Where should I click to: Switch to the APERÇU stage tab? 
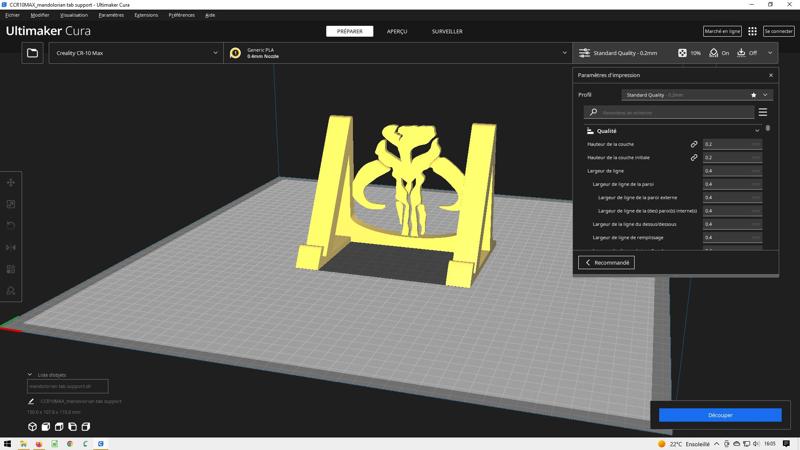[397, 32]
